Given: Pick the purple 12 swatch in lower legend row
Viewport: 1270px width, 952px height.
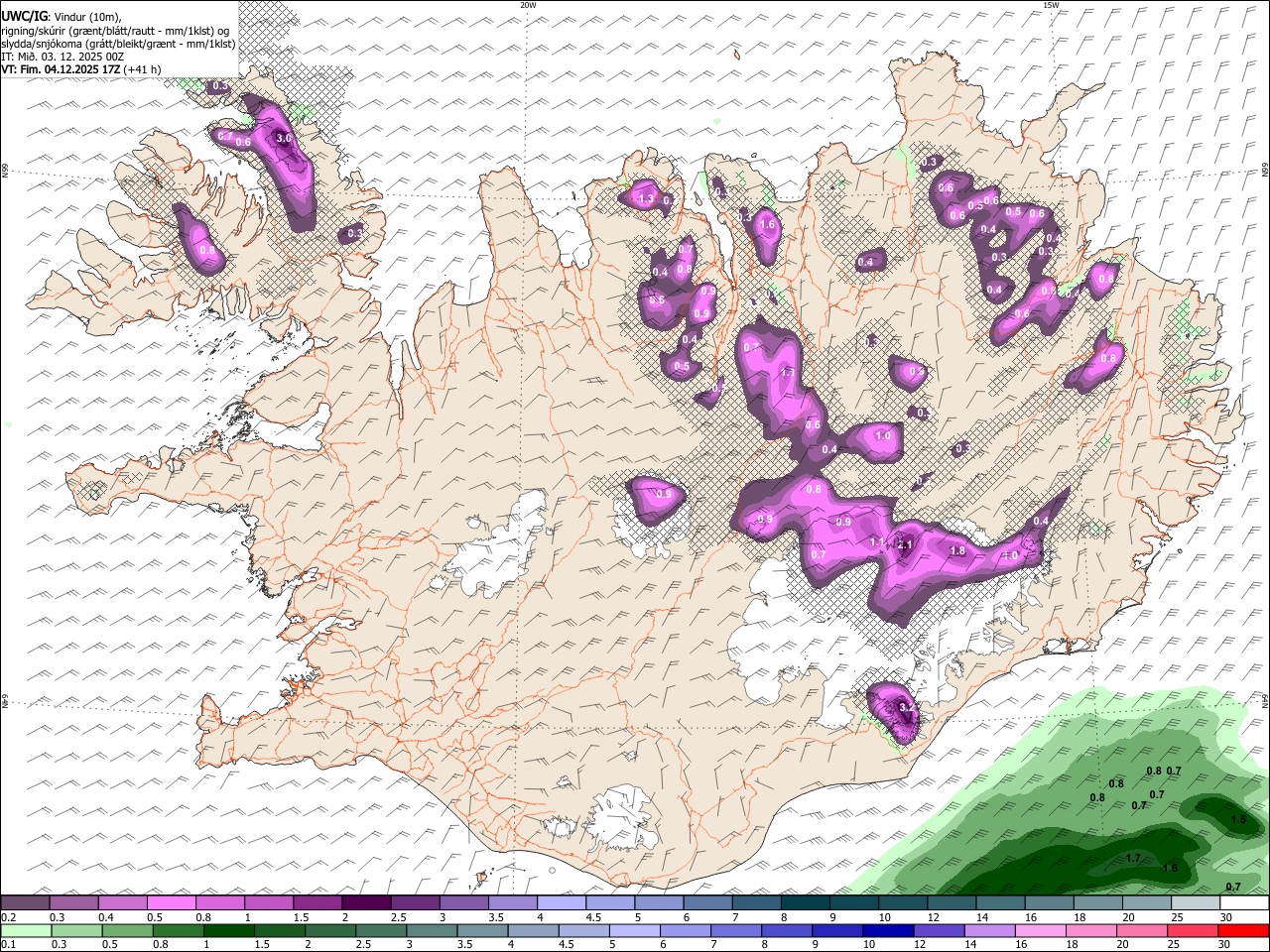Looking at the screenshot, I should click(939, 930).
